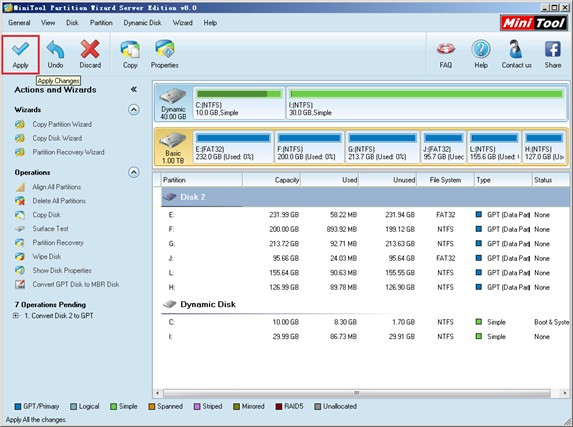Screen dimensions: 573x427
Task: Click the Facebook Share icon
Action: pyautogui.click(x=553, y=49)
